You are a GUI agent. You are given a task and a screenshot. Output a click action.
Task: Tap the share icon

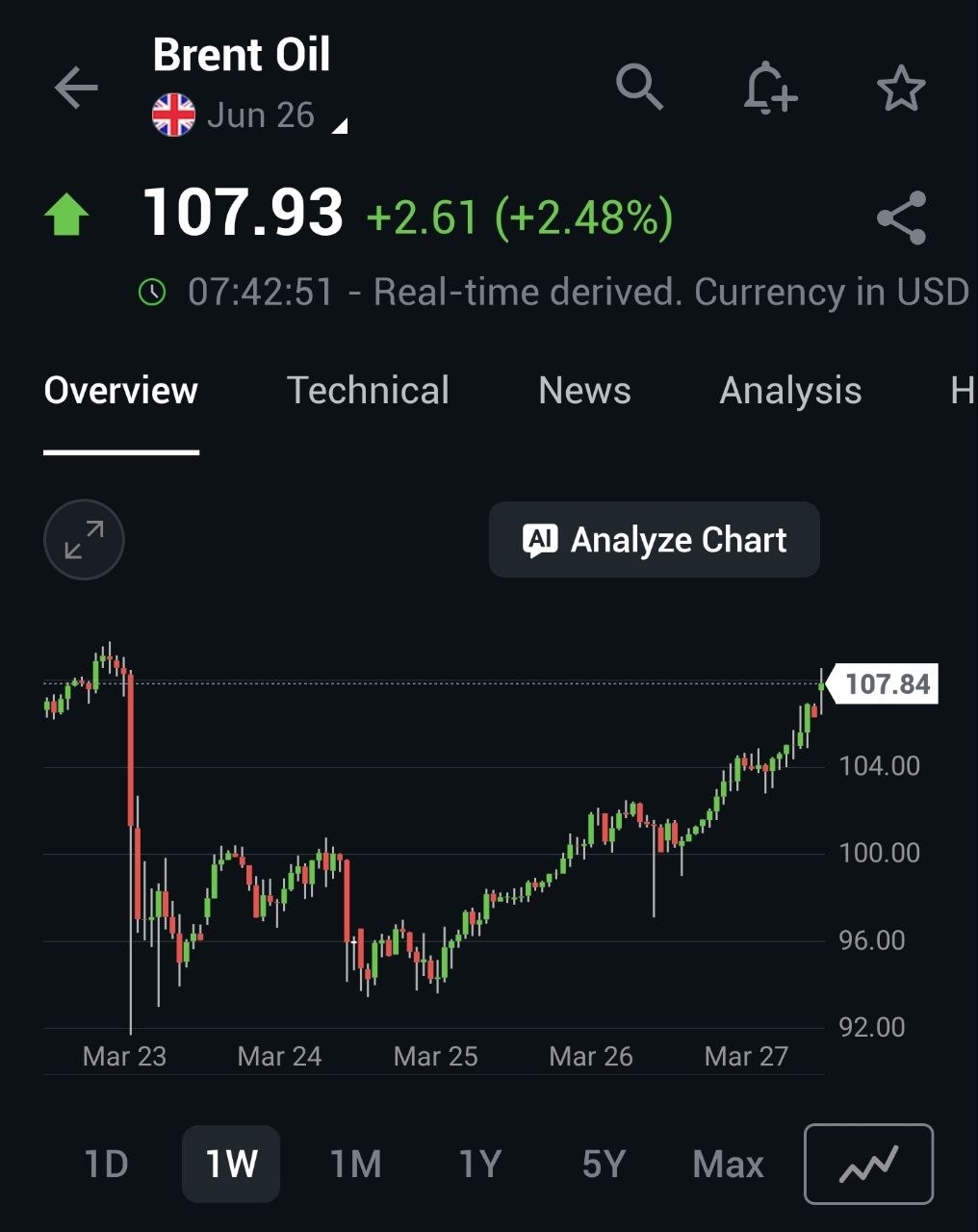(x=901, y=218)
